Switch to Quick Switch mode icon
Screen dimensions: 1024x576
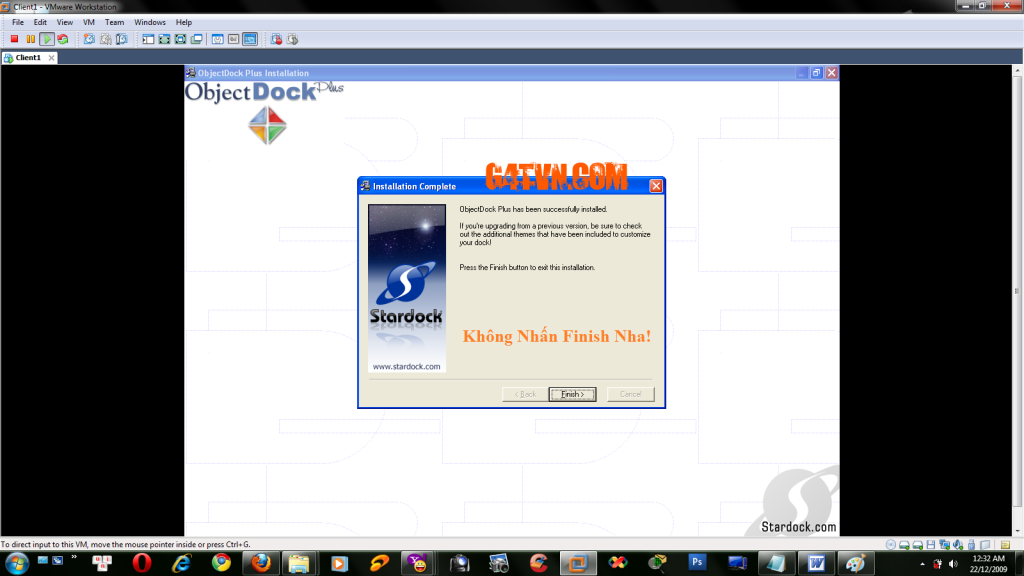click(x=165, y=39)
